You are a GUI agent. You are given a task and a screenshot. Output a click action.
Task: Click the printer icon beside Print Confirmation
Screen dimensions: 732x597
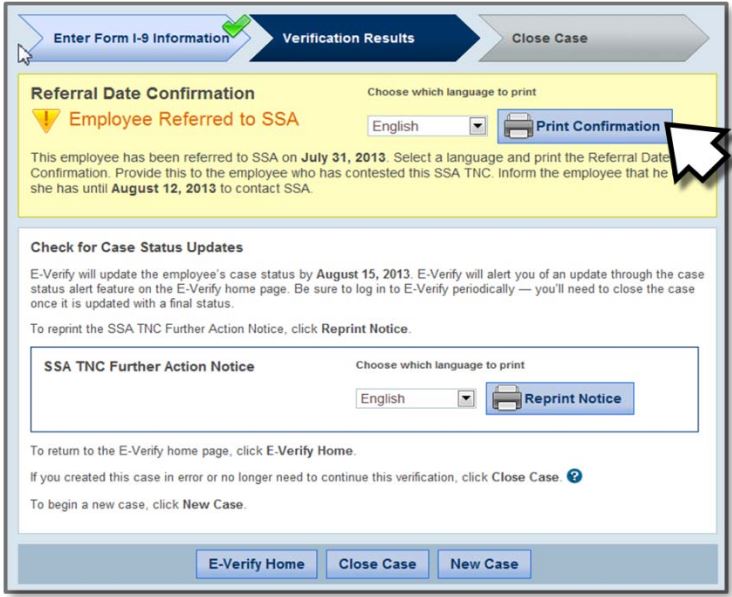click(x=517, y=126)
